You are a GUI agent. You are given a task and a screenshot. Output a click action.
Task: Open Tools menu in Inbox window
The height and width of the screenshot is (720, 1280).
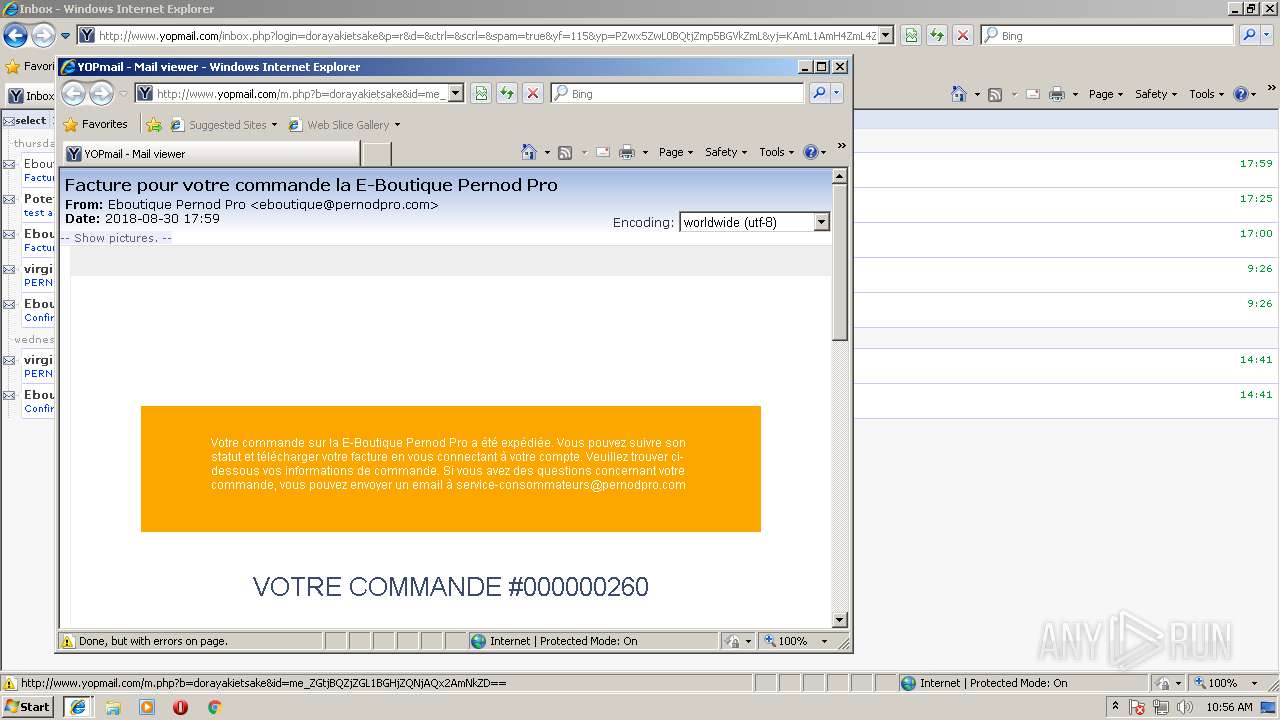pyautogui.click(x=1206, y=94)
